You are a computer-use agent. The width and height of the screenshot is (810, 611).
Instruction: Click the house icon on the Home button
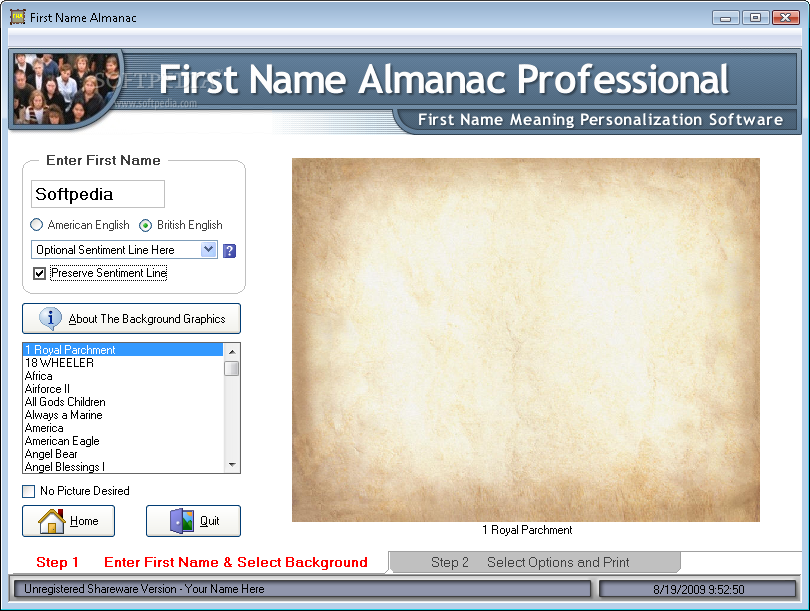click(x=52, y=521)
